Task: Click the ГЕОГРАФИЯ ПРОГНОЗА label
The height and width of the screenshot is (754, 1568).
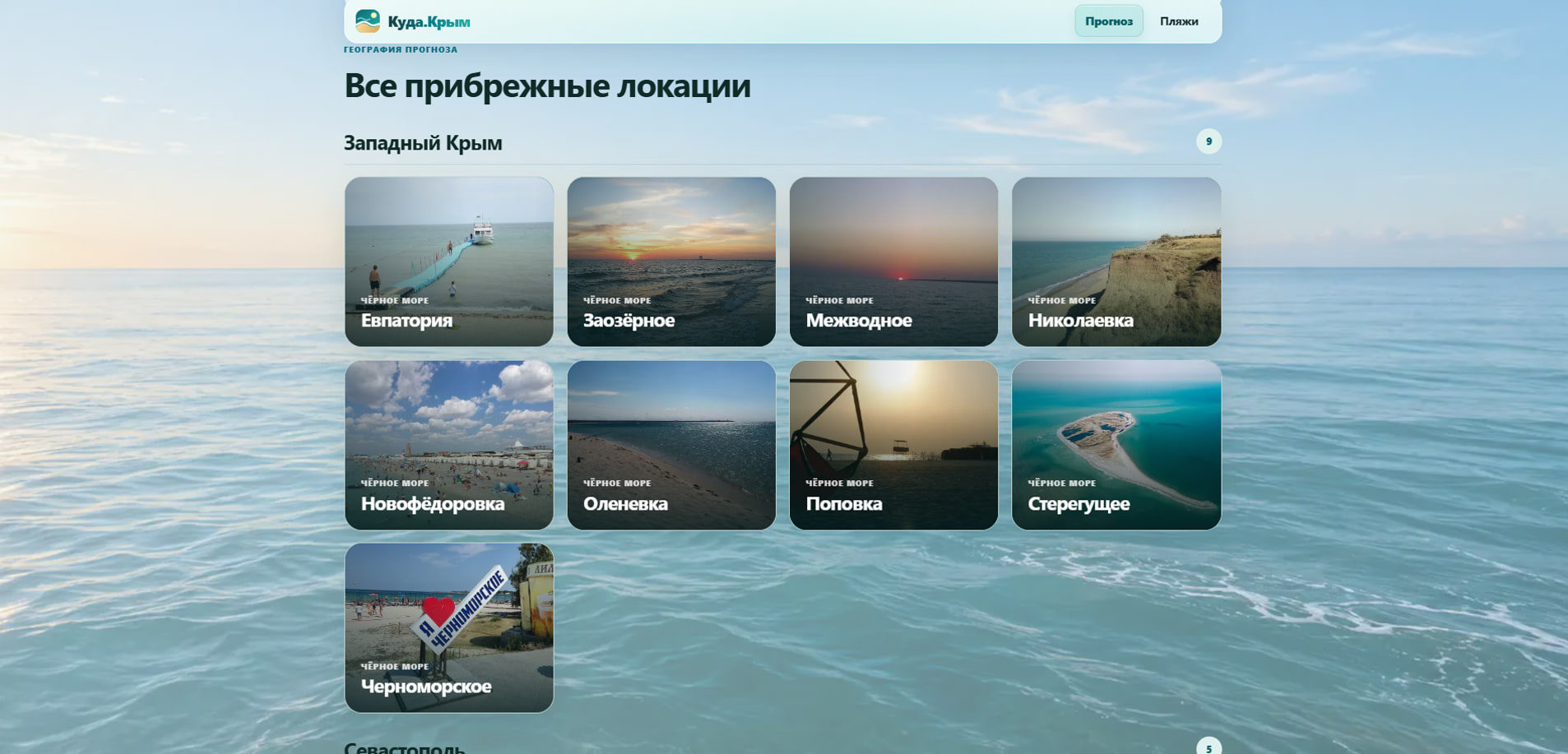Action: (x=401, y=49)
